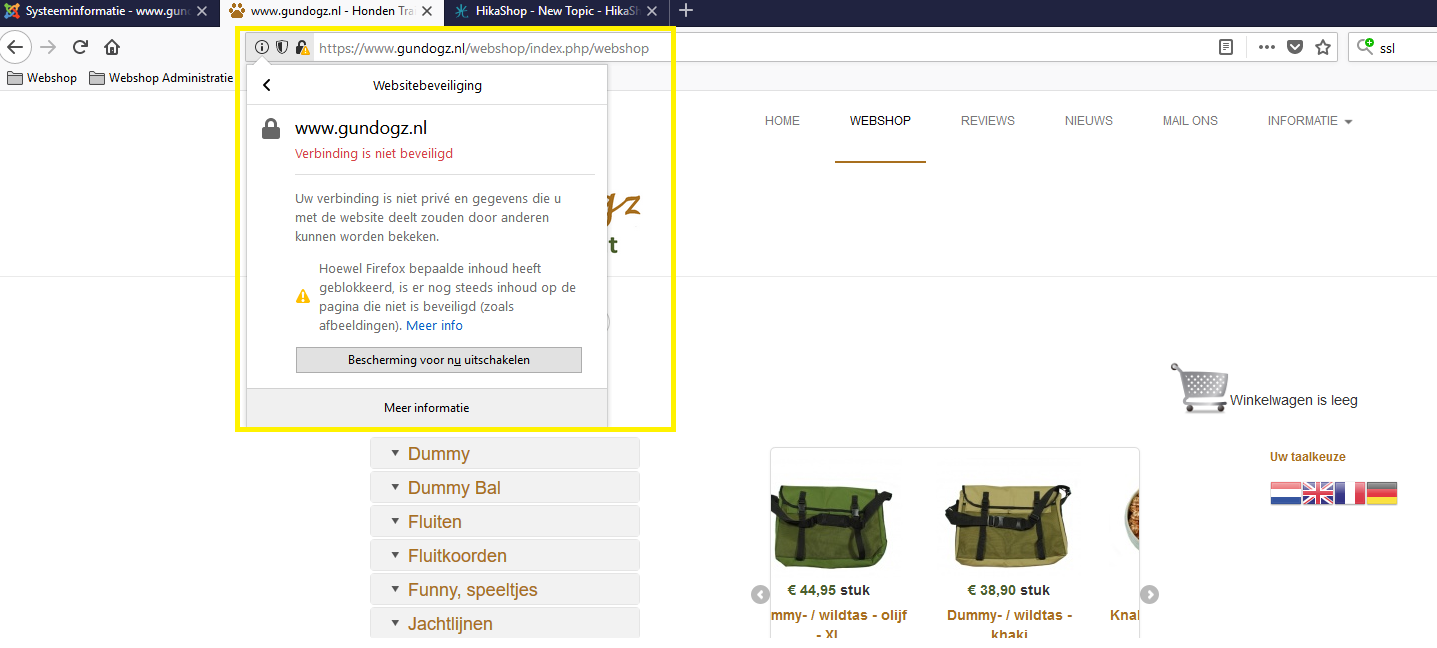The width and height of the screenshot is (1437, 648).
Task: Click next arrow of product carousel
Action: coord(1150,595)
